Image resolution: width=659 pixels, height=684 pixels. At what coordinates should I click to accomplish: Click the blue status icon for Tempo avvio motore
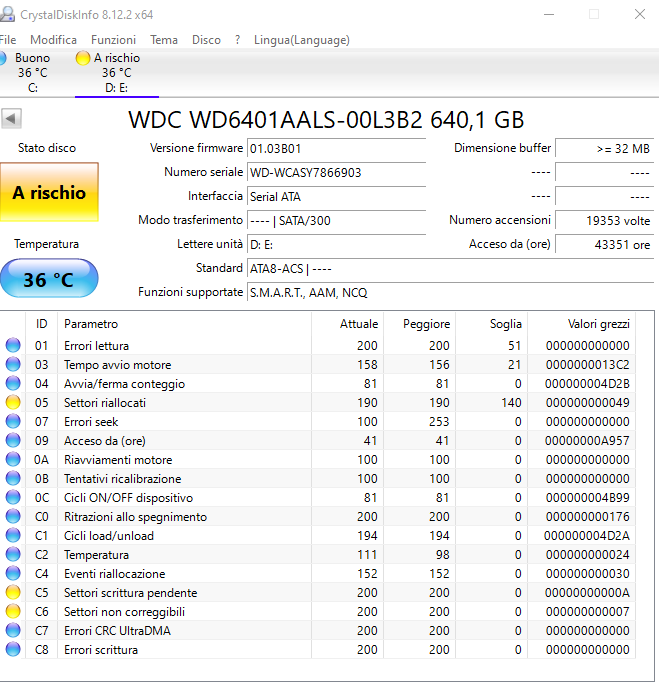coord(13,364)
